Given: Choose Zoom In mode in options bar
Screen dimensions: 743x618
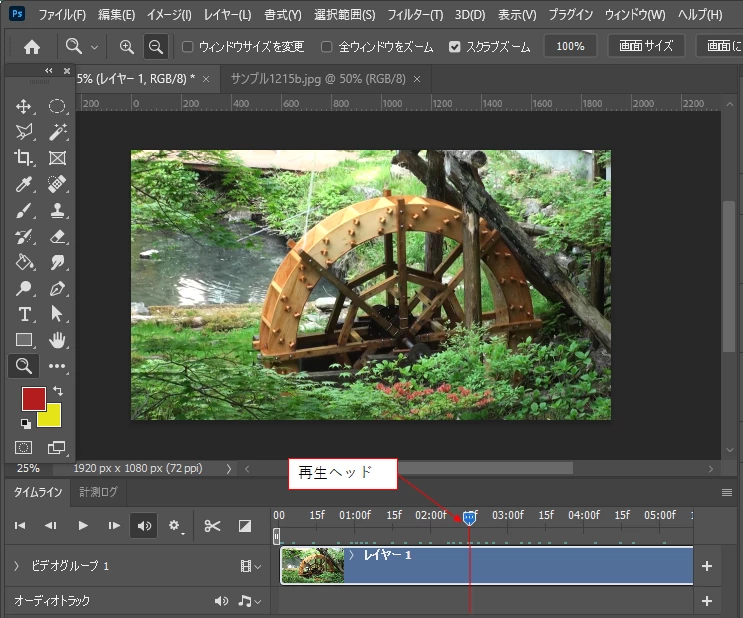Looking at the screenshot, I should click(127, 46).
